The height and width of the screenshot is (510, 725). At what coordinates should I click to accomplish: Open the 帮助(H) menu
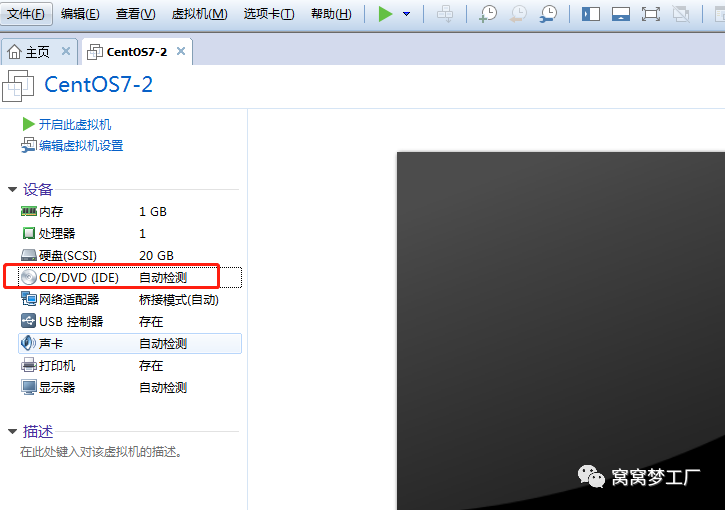coord(331,14)
